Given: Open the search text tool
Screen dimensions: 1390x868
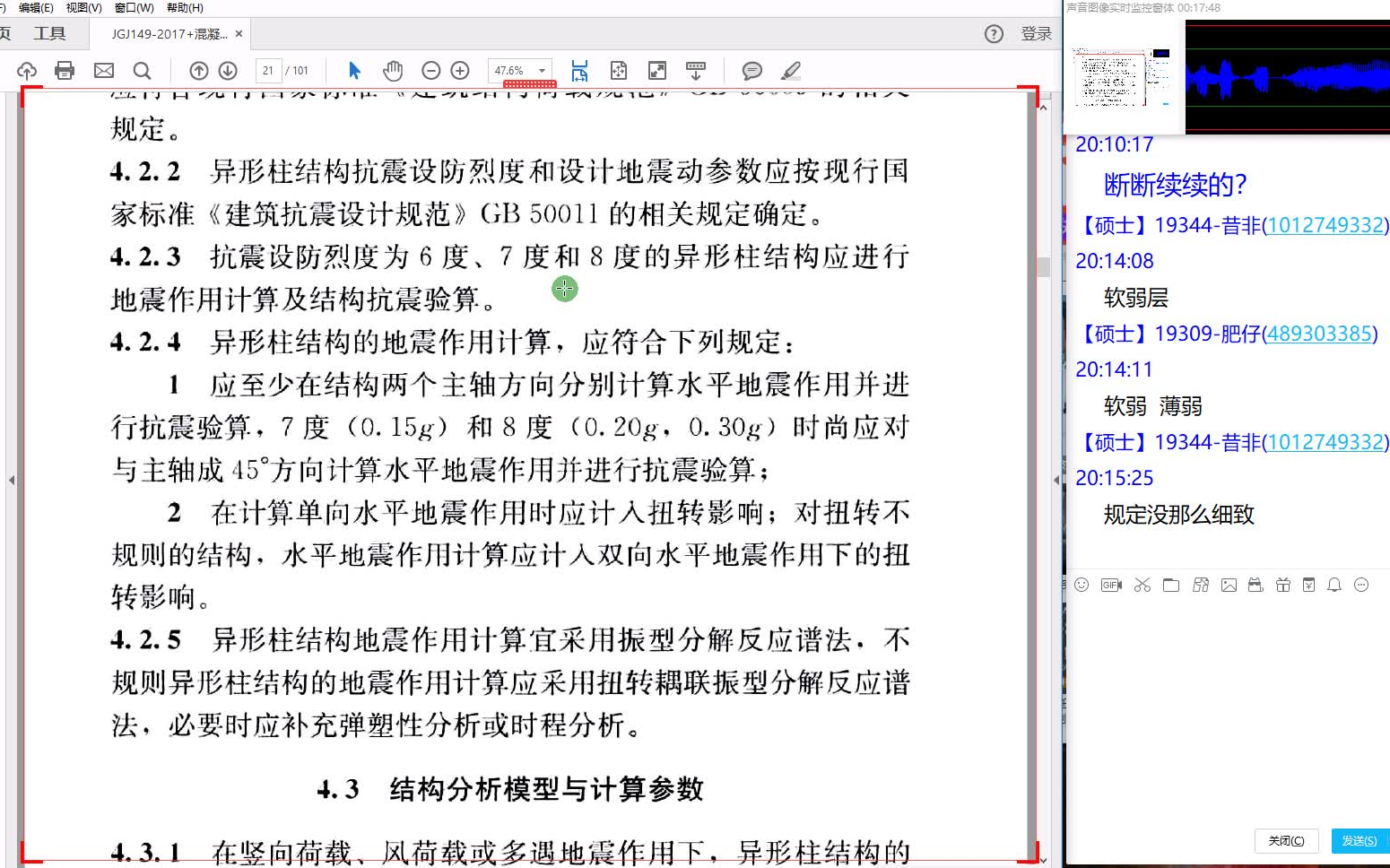Looking at the screenshot, I should (x=142, y=71).
